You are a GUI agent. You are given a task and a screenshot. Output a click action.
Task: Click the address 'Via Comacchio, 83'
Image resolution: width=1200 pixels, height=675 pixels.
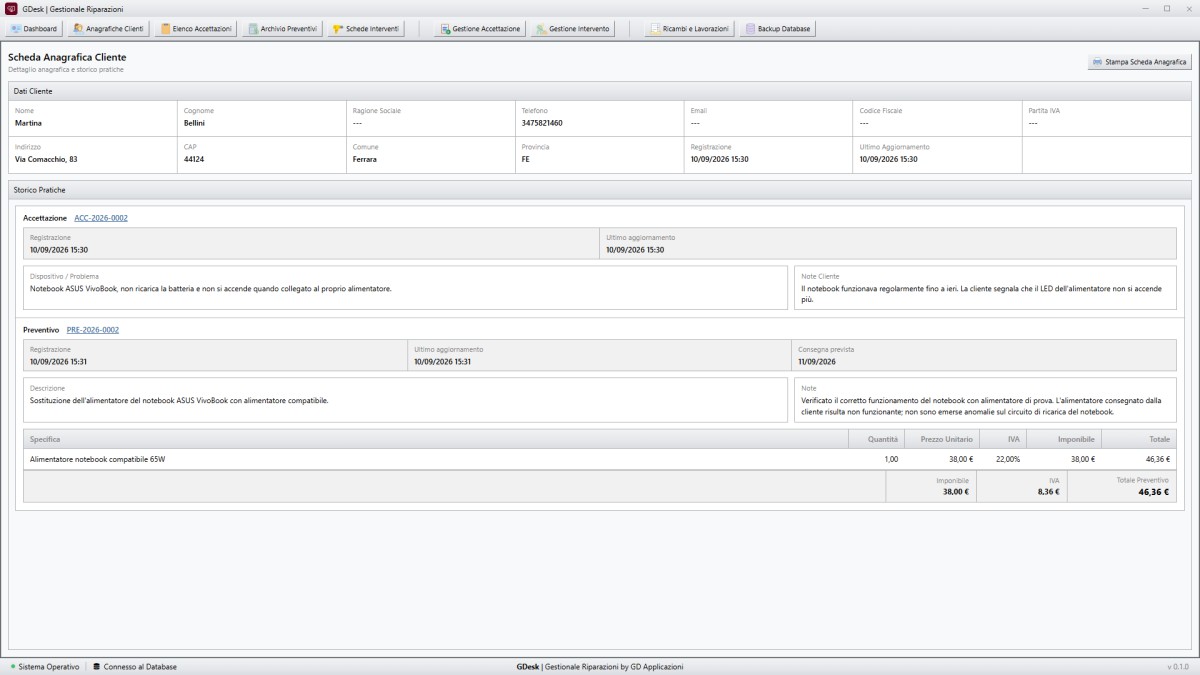pyautogui.click(x=46, y=159)
